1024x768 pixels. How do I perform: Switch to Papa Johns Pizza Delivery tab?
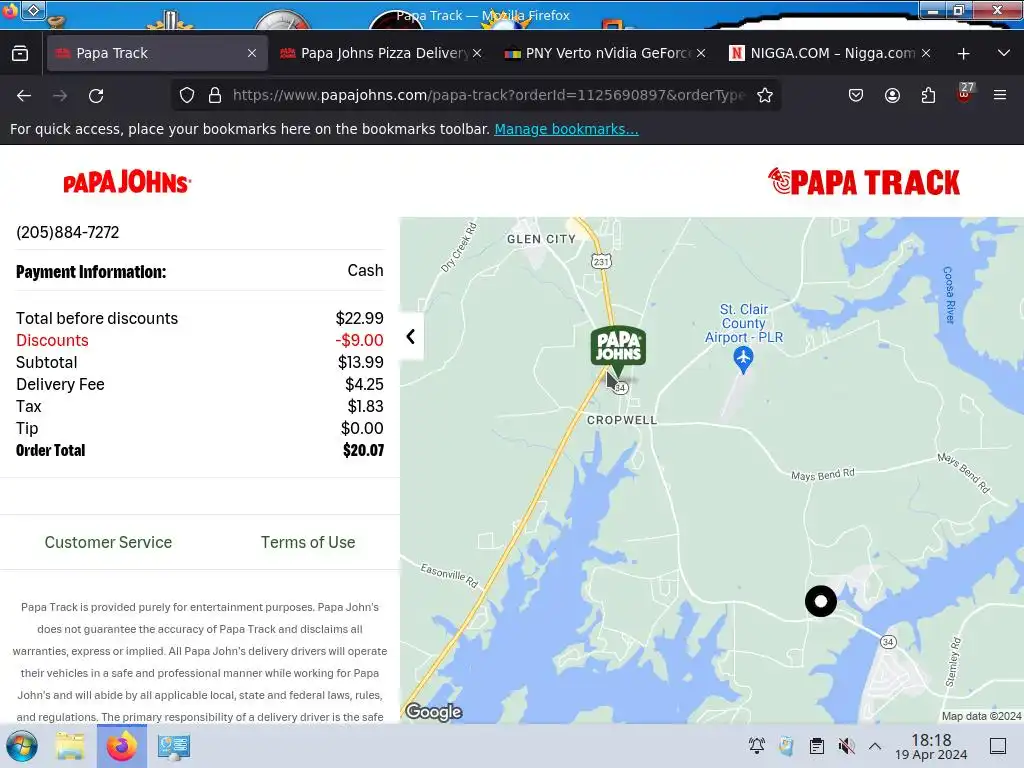[x=381, y=53]
